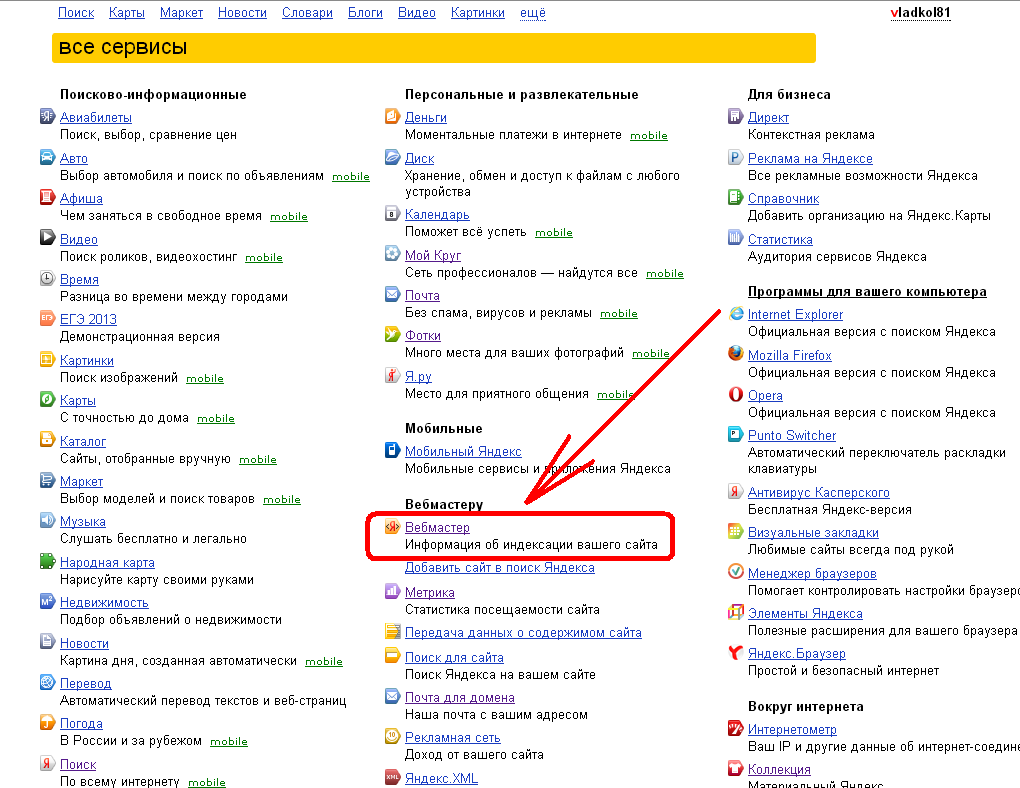Open Картинки in the top navigation
This screenshot has height=788, width=1020.
click(x=477, y=12)
